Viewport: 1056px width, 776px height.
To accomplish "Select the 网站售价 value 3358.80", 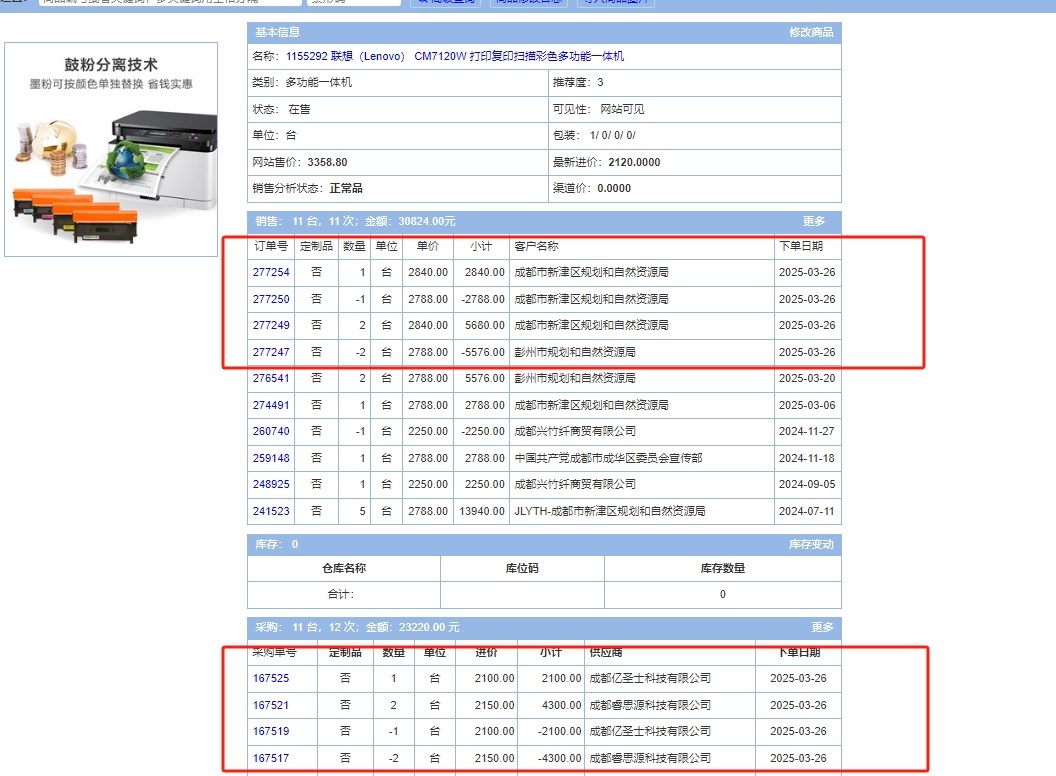I will (x=327, y=162).
